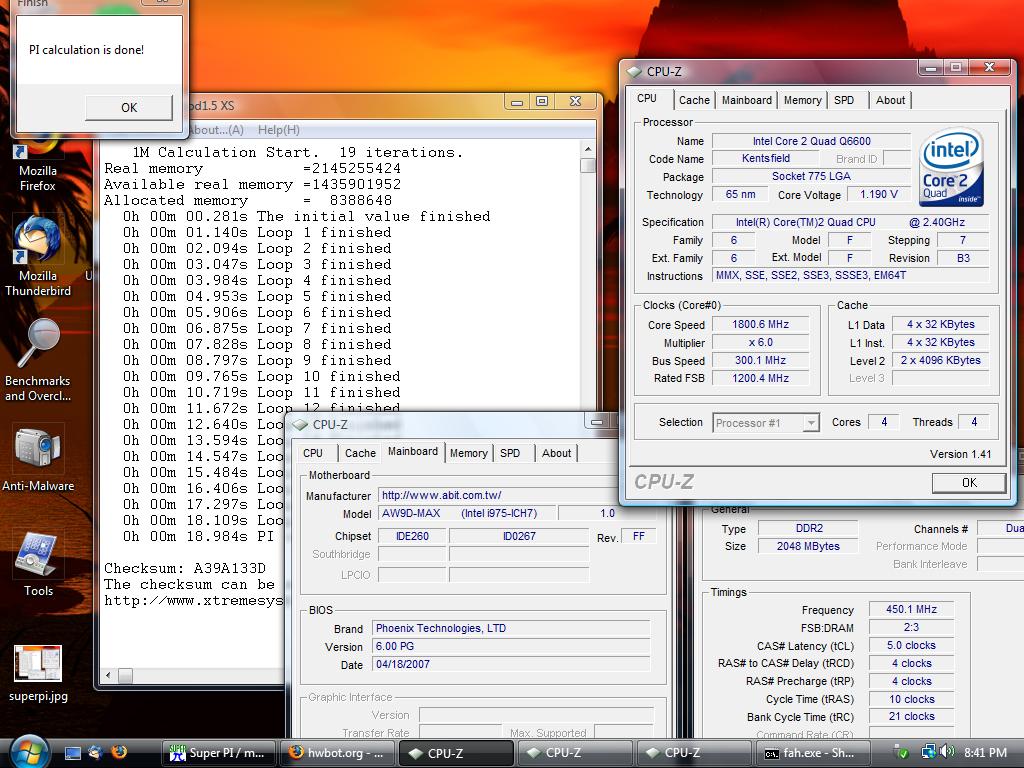1024x768 pixels.
Task: Click the 2:3 FSB:DRAM ratio value
Action: (911, 628)
